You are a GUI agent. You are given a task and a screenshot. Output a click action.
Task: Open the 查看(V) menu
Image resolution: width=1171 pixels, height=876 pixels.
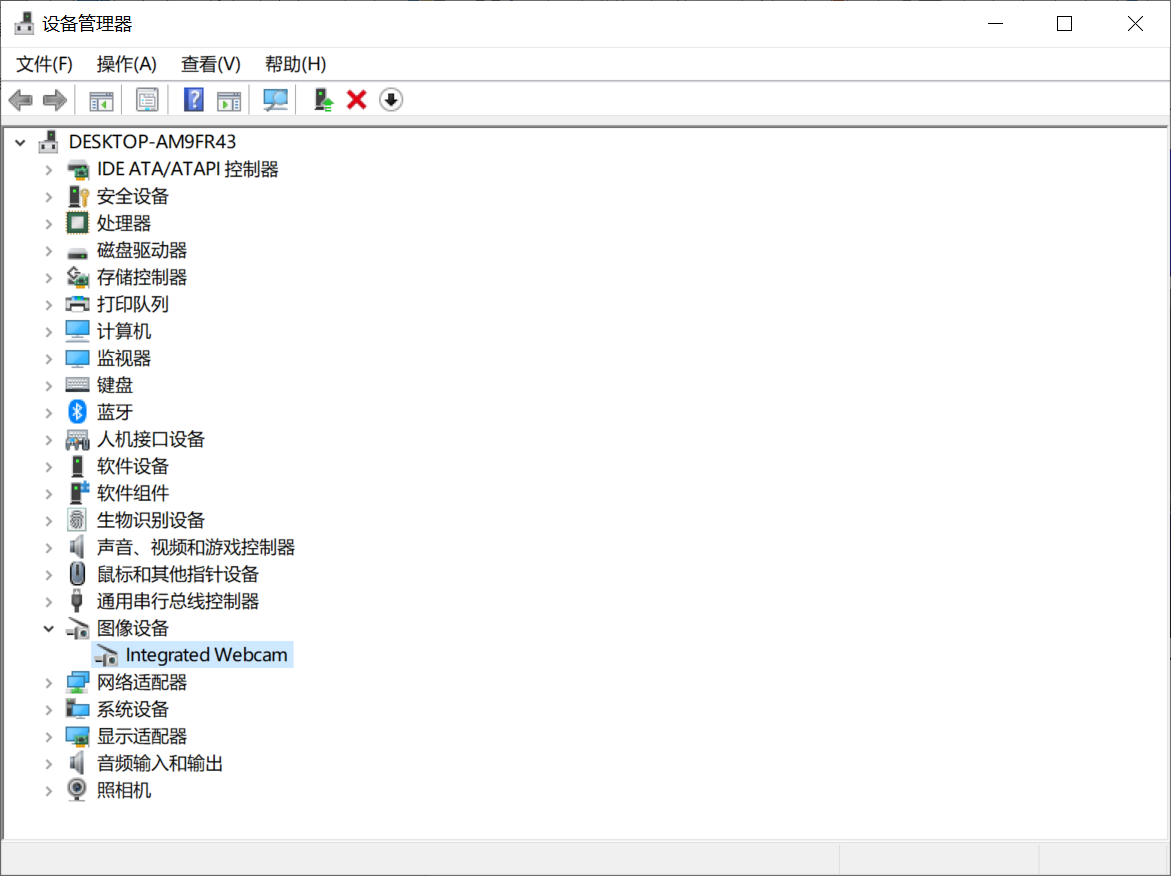click(x=211, y=64)
